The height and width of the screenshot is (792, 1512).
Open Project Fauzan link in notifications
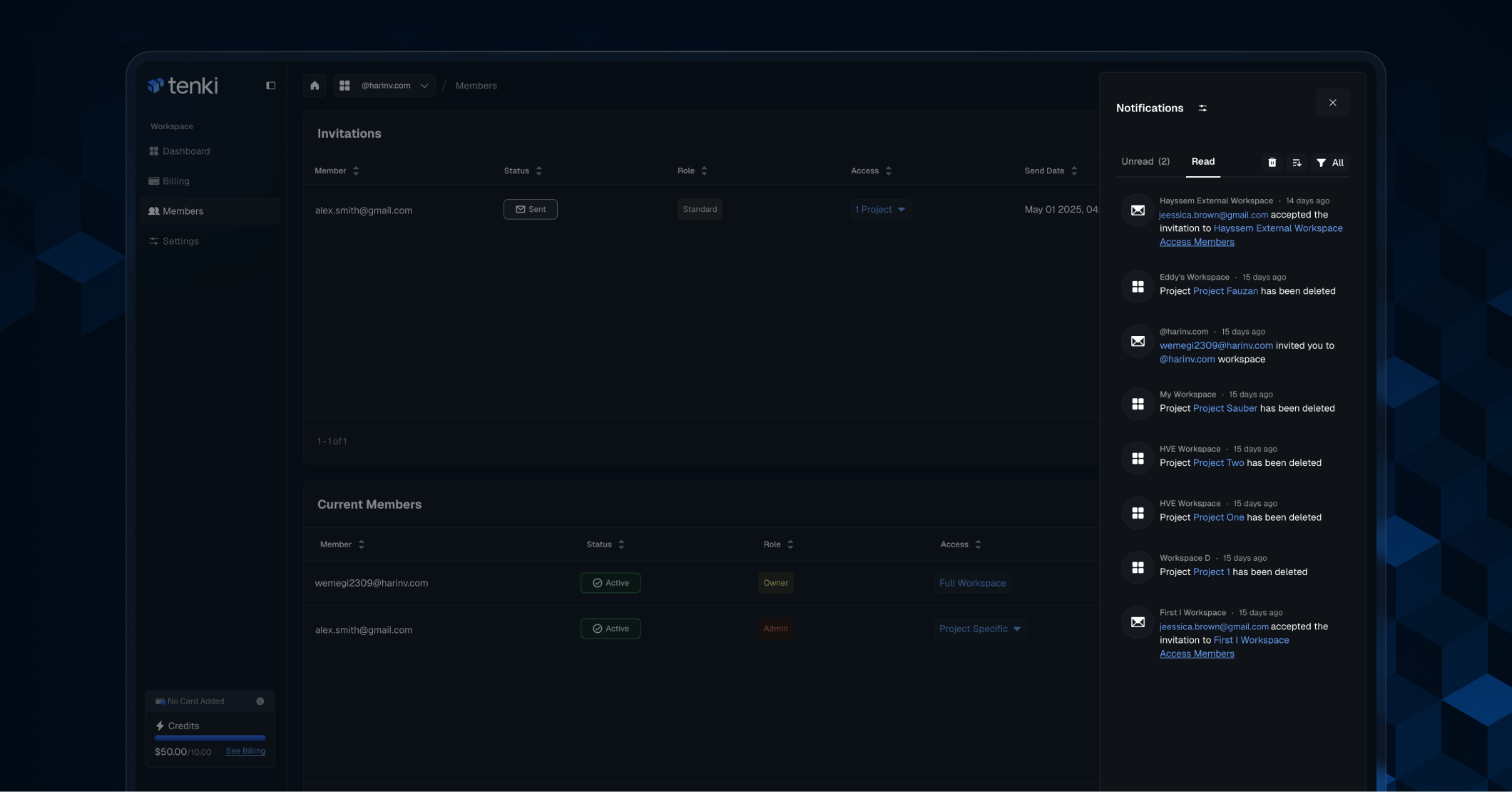click(1225, 291)
